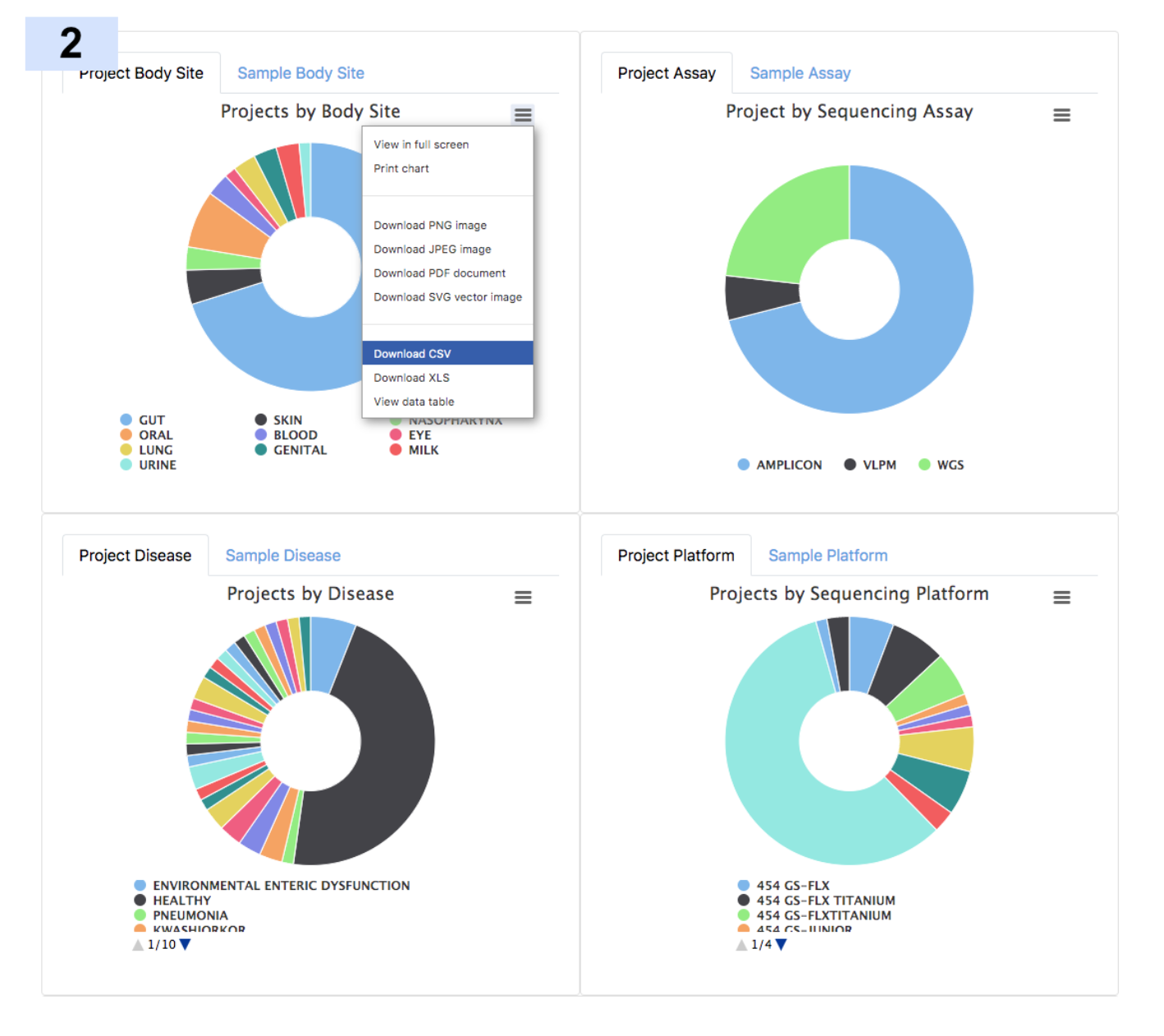Choose Download XLS menu entry

click(447, 377)
